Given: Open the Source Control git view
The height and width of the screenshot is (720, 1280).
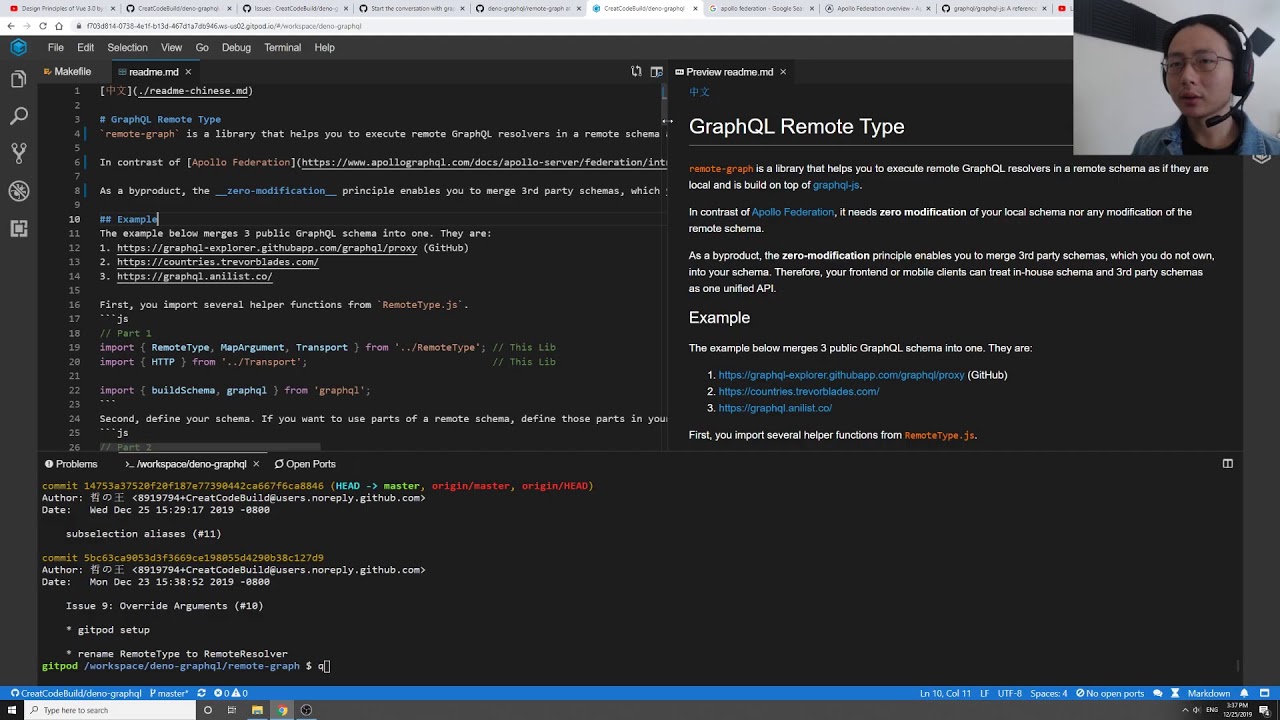Looking at the screenshot, I should [x=18, y=153].
